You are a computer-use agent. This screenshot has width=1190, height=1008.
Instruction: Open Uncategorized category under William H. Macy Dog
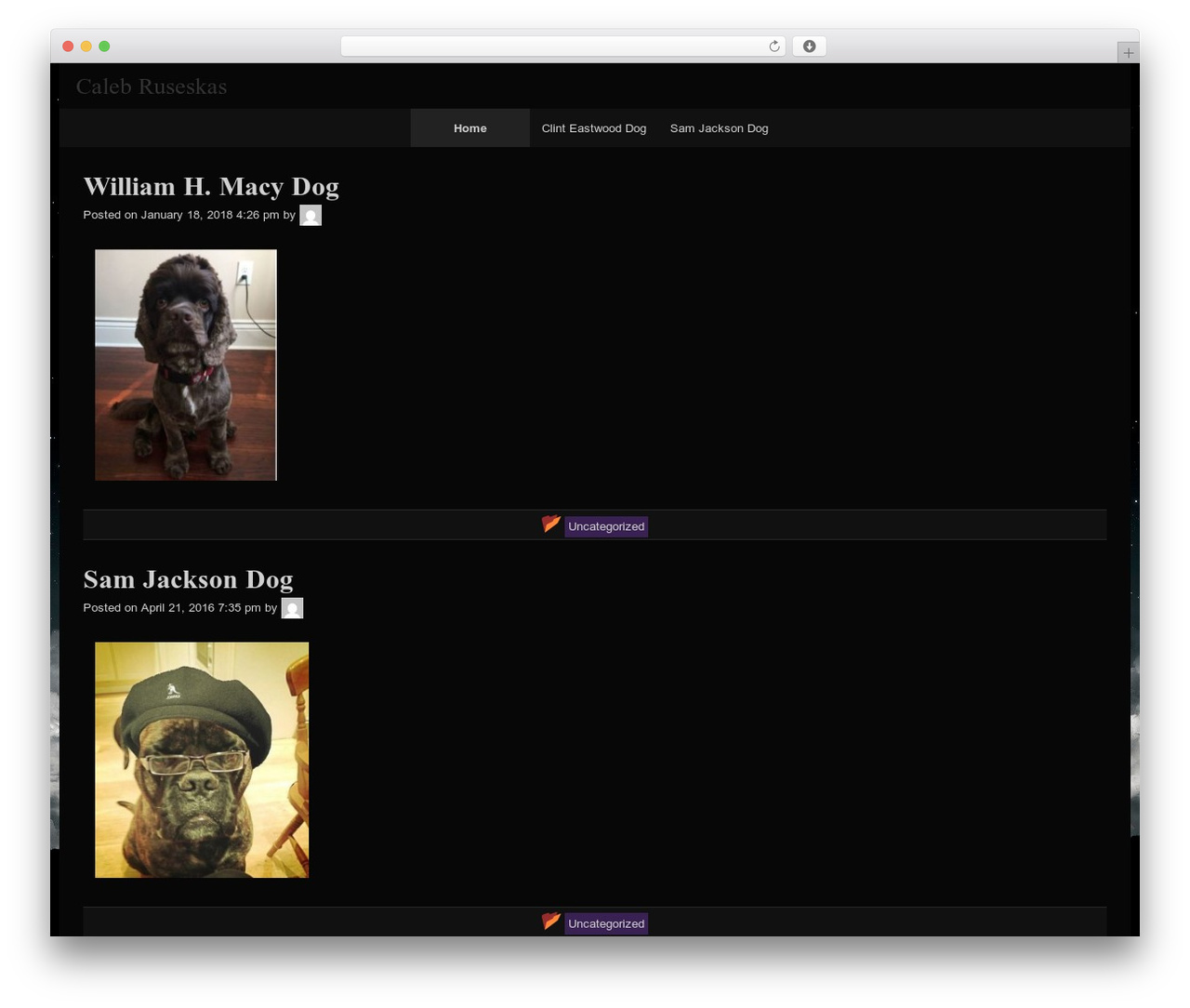[606, 526]
